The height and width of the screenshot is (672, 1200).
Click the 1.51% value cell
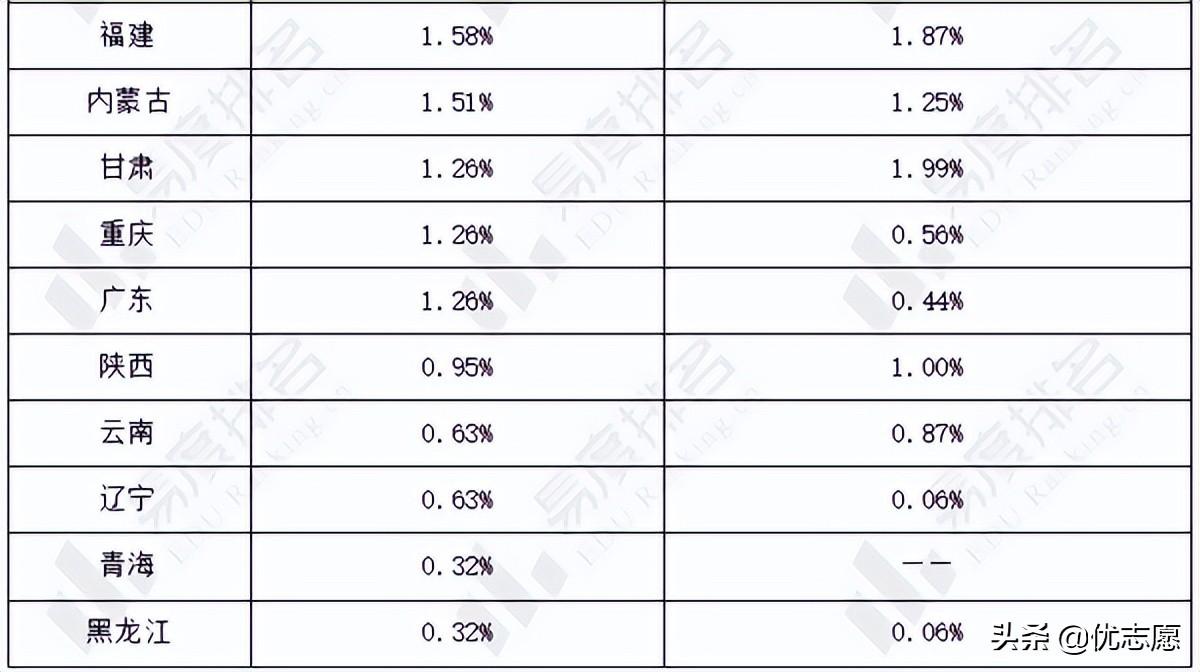[457, 102]
